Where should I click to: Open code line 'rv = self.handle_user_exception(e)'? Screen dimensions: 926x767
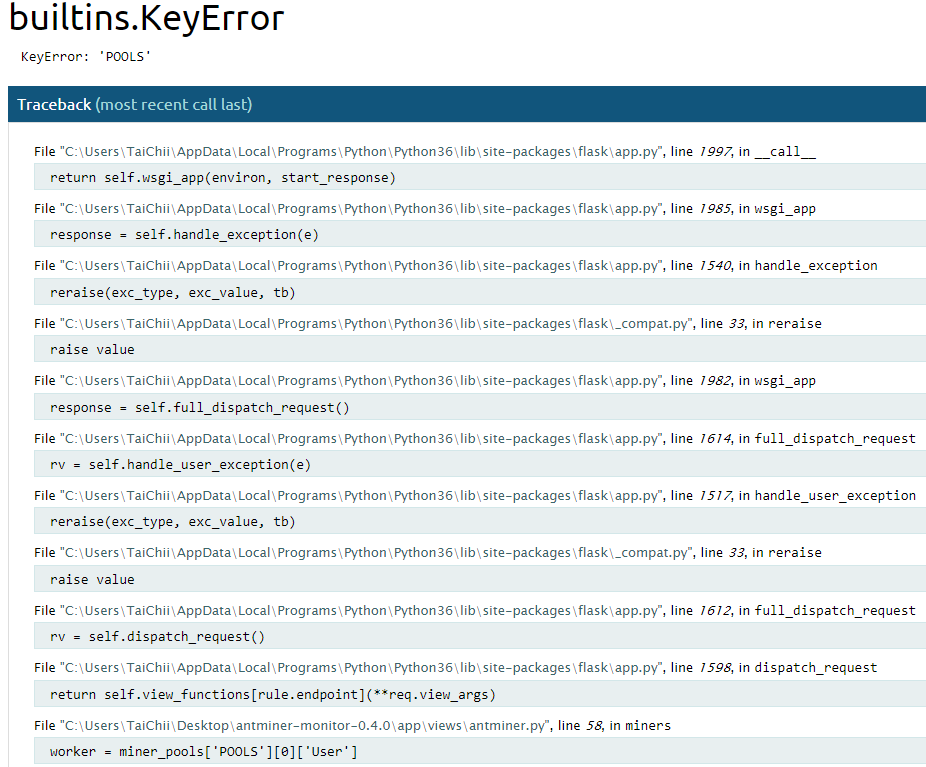click(x=480, y=465)
